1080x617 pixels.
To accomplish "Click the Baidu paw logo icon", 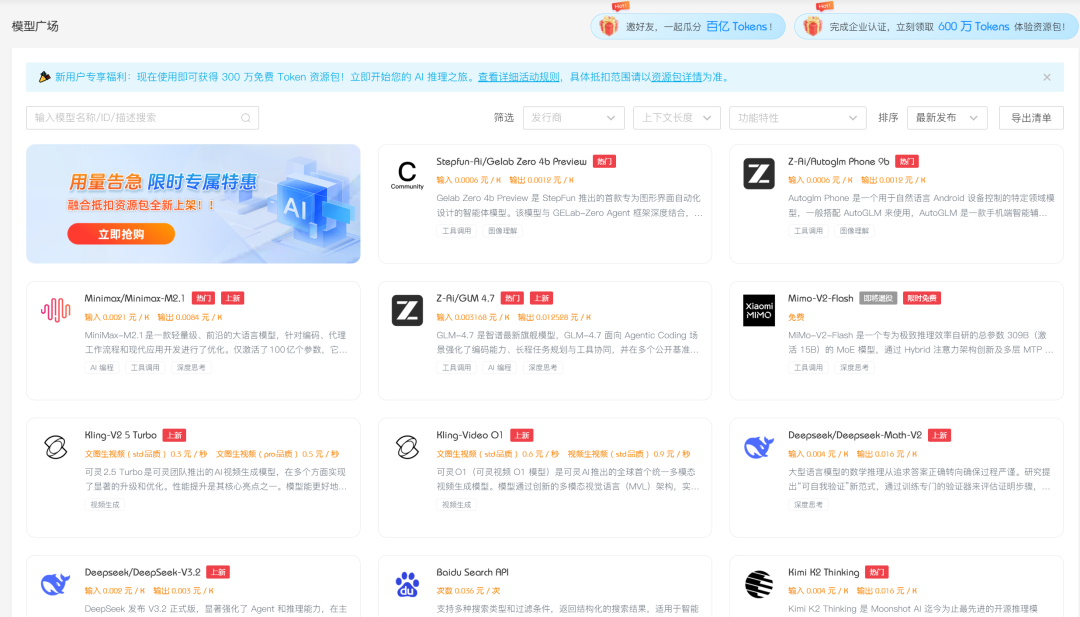I will [407, 585].
